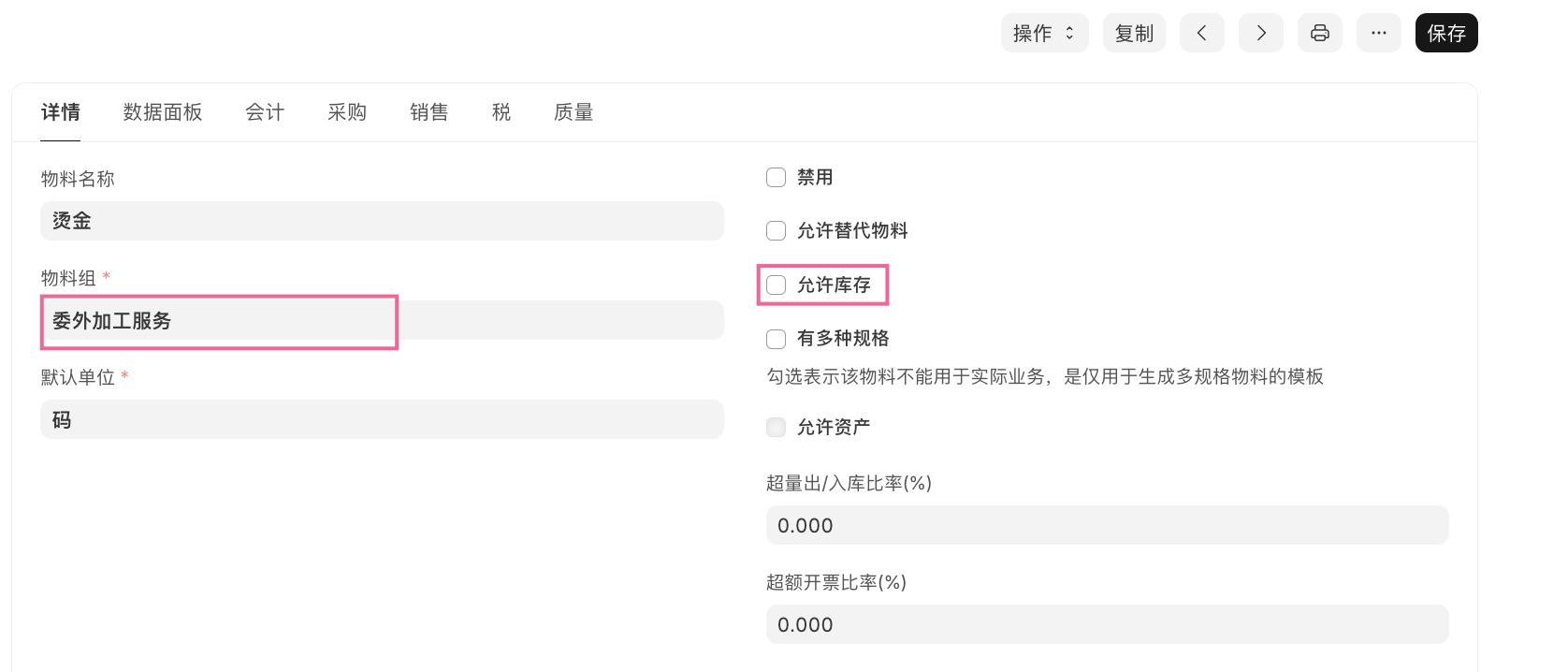The width and height of the screenshot is (1568, 672).
Task: Enable the 允许替代物料 checkbox
Action: click(x=776, y=231)
